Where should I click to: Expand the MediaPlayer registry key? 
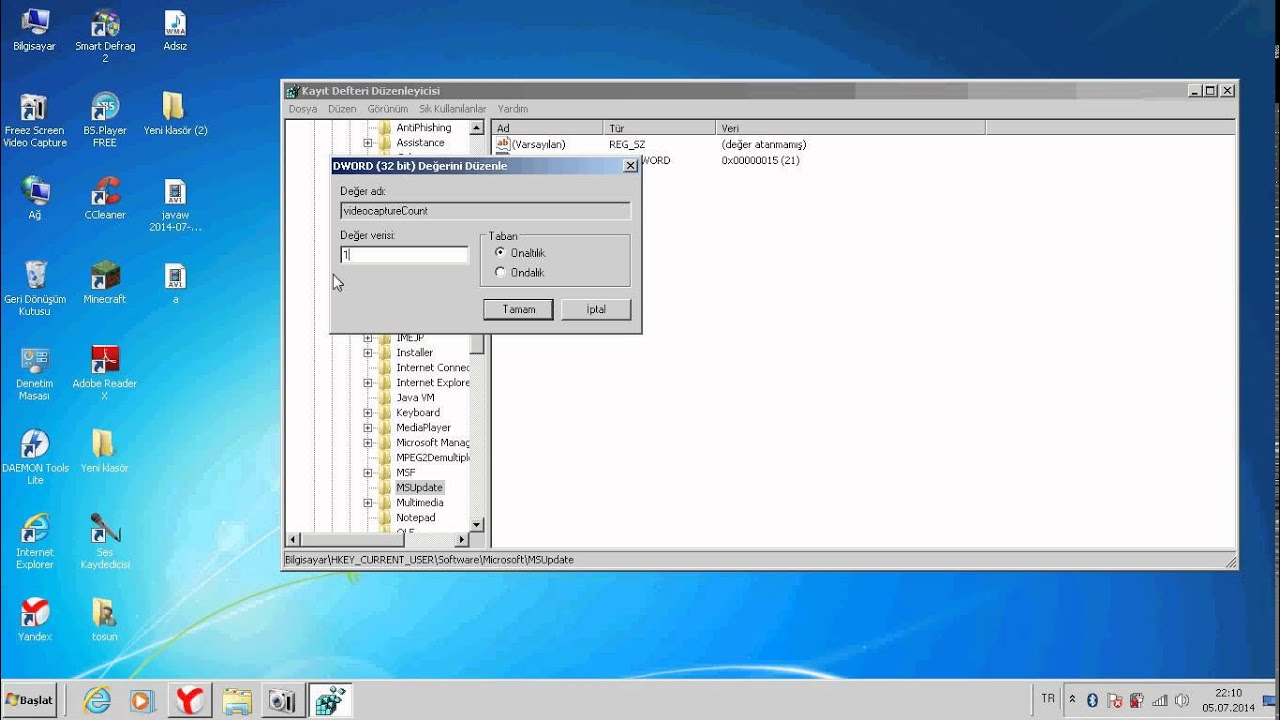pos(368,428)
